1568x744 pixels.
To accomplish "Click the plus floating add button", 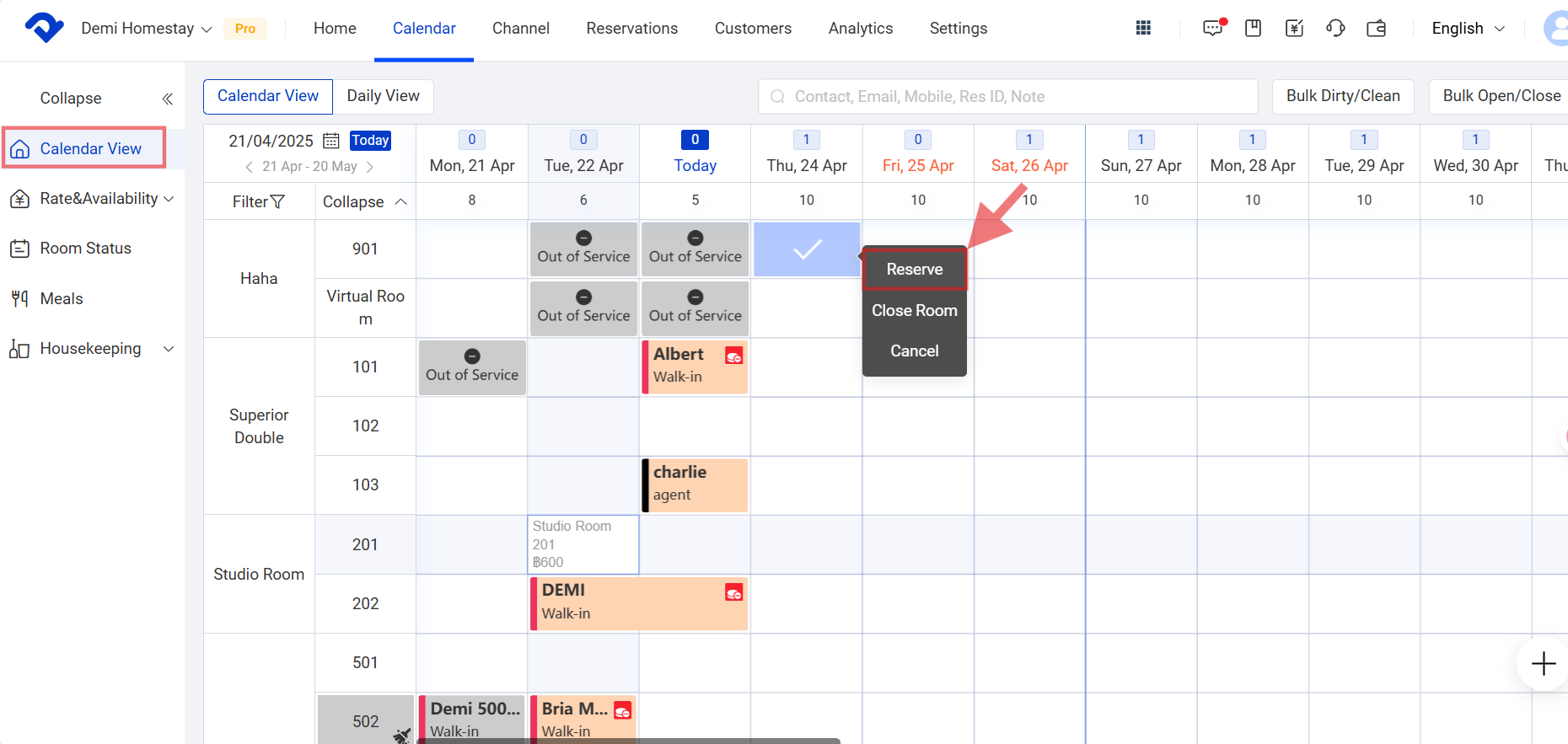I will pos(1543,663).
